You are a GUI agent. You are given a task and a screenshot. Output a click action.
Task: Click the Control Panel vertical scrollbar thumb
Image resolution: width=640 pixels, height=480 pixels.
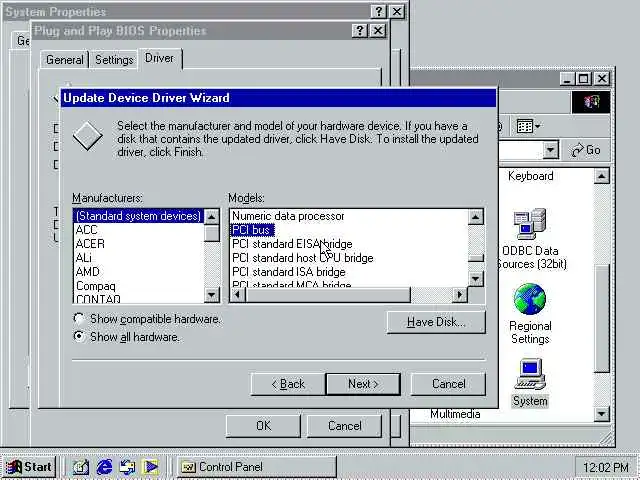coord(602,318)
